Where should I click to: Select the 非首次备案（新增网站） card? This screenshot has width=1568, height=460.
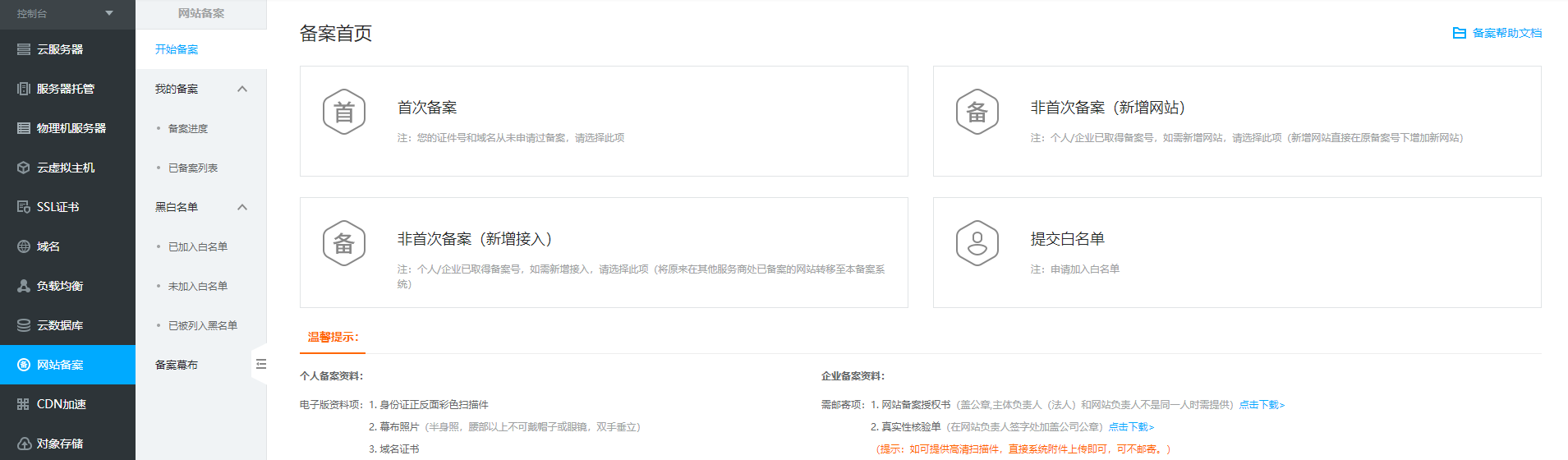point(1236,121)
